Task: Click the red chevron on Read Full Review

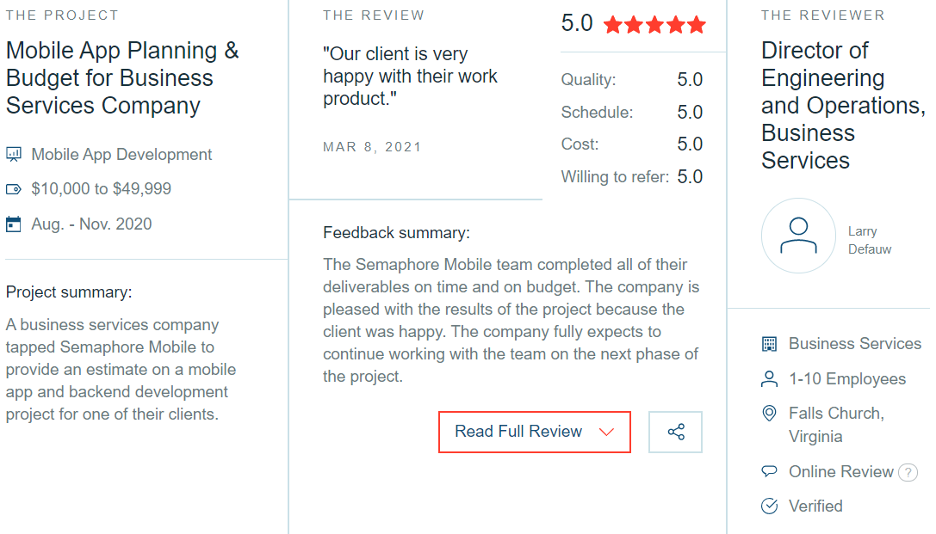Action: point(606,432)
